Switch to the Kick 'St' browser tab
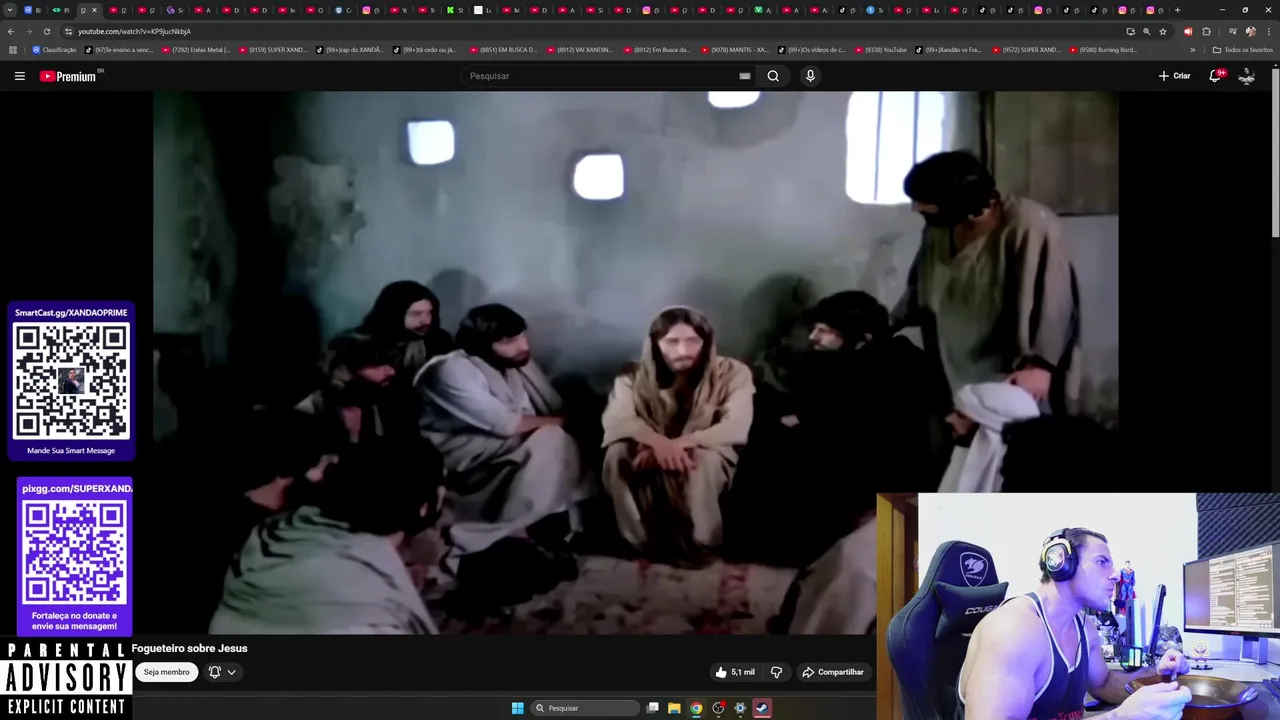This screenshot has width=1280, height=720. click(454, 10)
